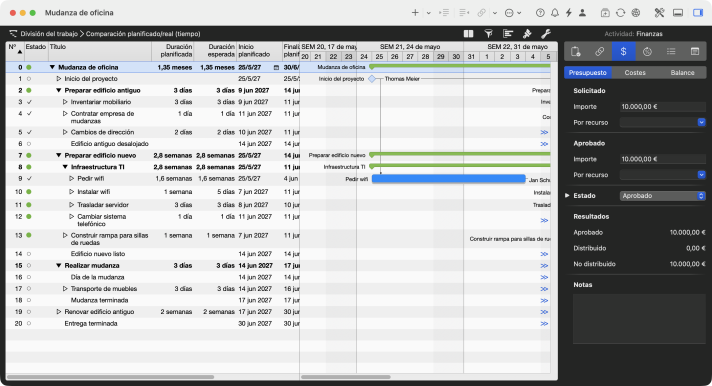This screenshot has width=712, height=386.
Task: Select the clipboard inspector tab
Action: click(x=576, y=51)
